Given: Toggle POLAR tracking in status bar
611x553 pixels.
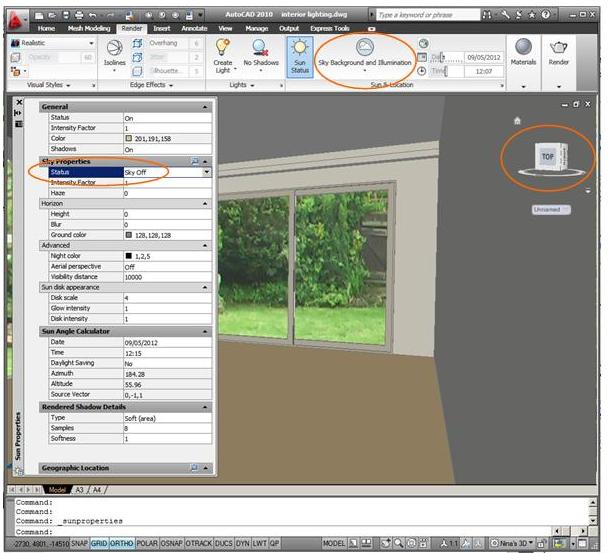Looking at the screenshot, I should tap(147, 543).
